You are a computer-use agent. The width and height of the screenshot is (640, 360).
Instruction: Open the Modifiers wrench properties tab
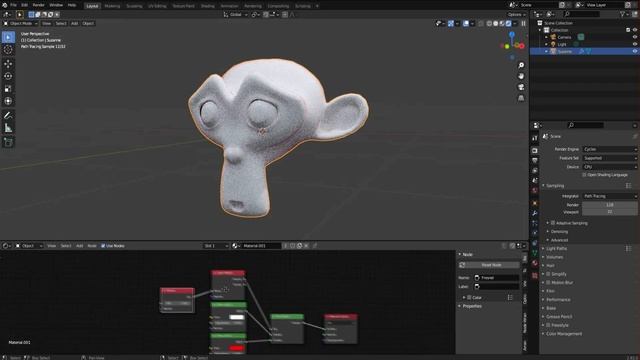pyautogui.click(x=535, y=213)
